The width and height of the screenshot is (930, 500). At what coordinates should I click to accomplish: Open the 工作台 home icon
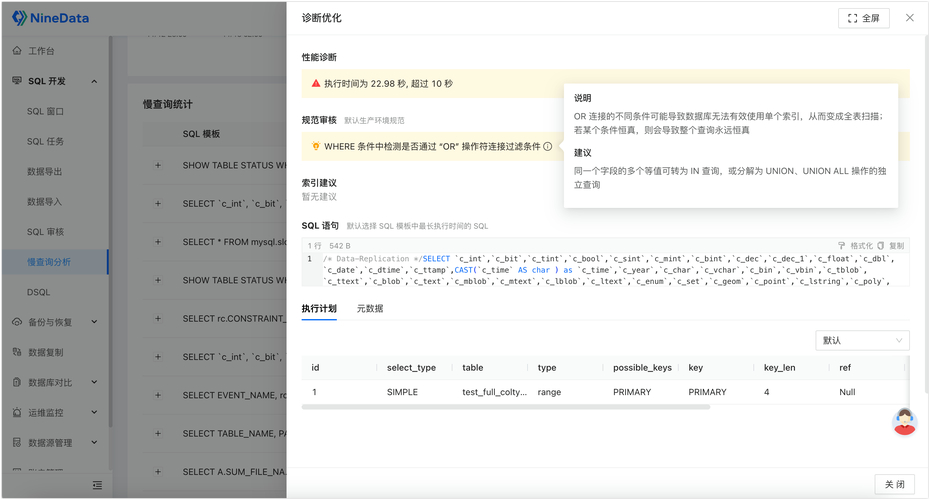17,51
